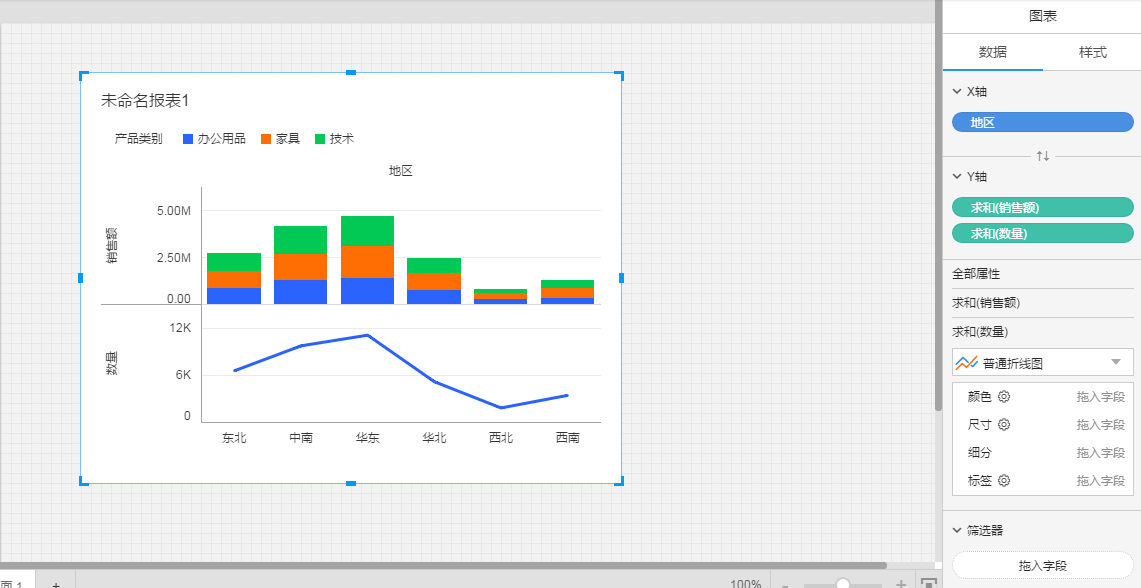The image size is (1141, 588).
Task: Click the vertical canvas scrollbar
Action: point(939,204)
